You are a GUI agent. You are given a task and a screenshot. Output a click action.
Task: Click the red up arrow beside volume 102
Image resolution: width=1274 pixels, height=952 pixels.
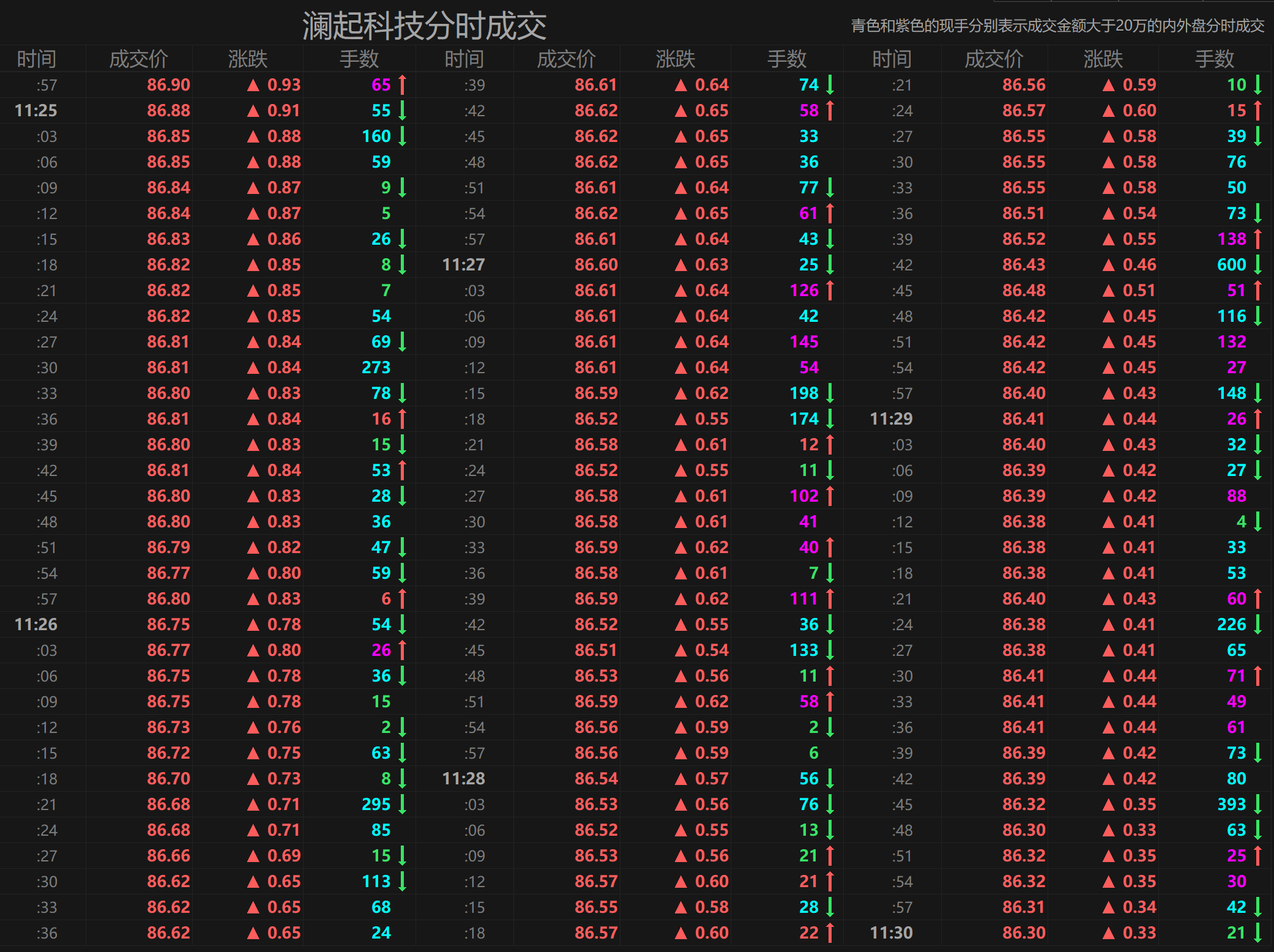[x=830, y=496]
